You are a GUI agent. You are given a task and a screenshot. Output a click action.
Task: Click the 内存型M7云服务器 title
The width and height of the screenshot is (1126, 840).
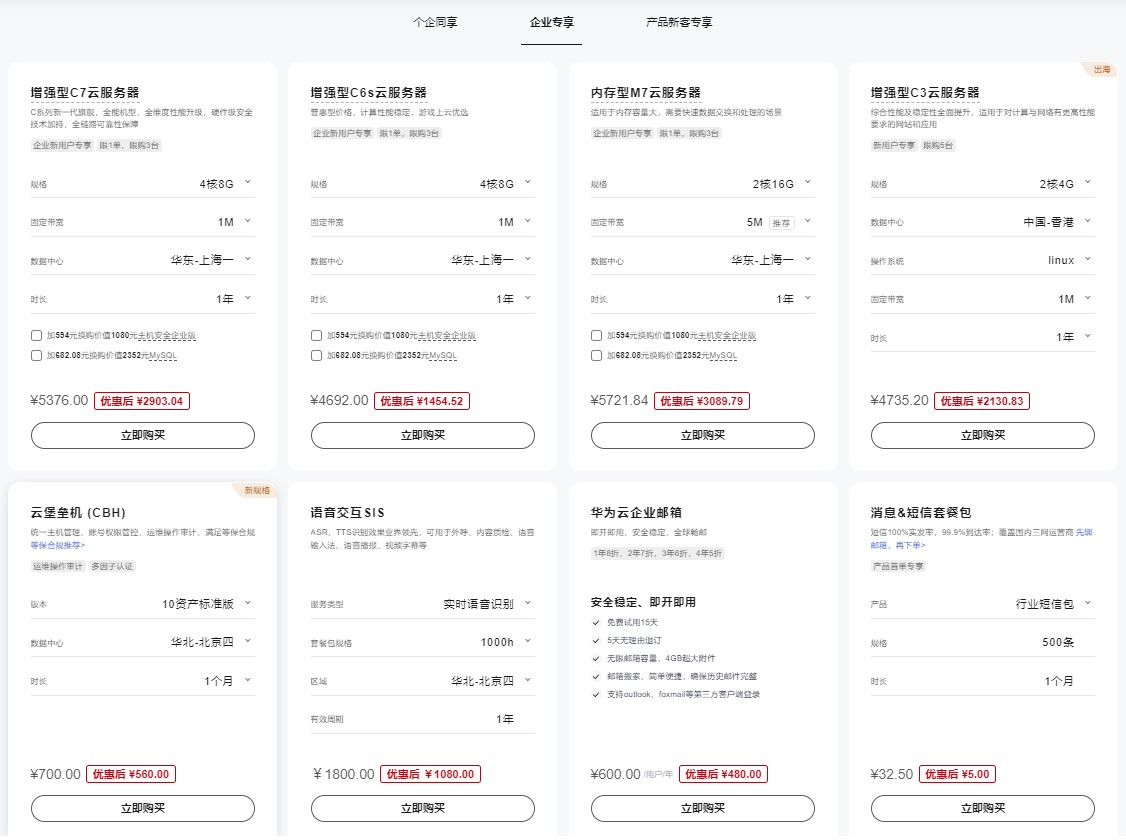pyautogui.click(x=646, y=93)
